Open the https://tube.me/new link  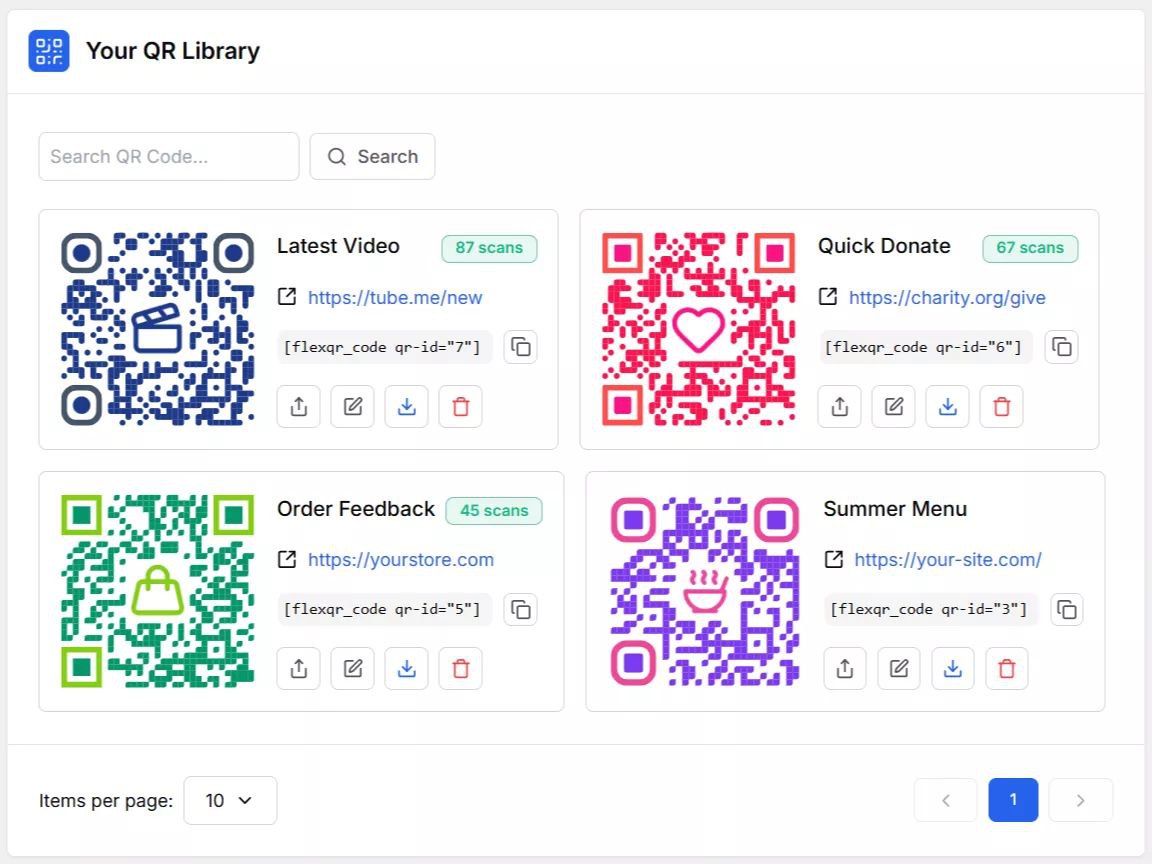click(x=395, y=298)
